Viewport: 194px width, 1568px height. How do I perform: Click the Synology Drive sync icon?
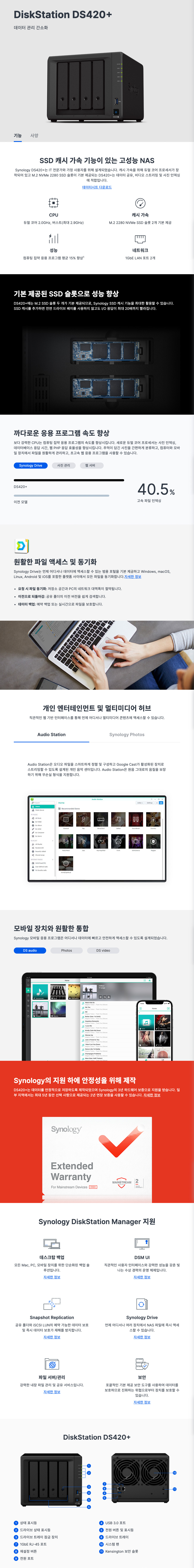click(142, 1304)
